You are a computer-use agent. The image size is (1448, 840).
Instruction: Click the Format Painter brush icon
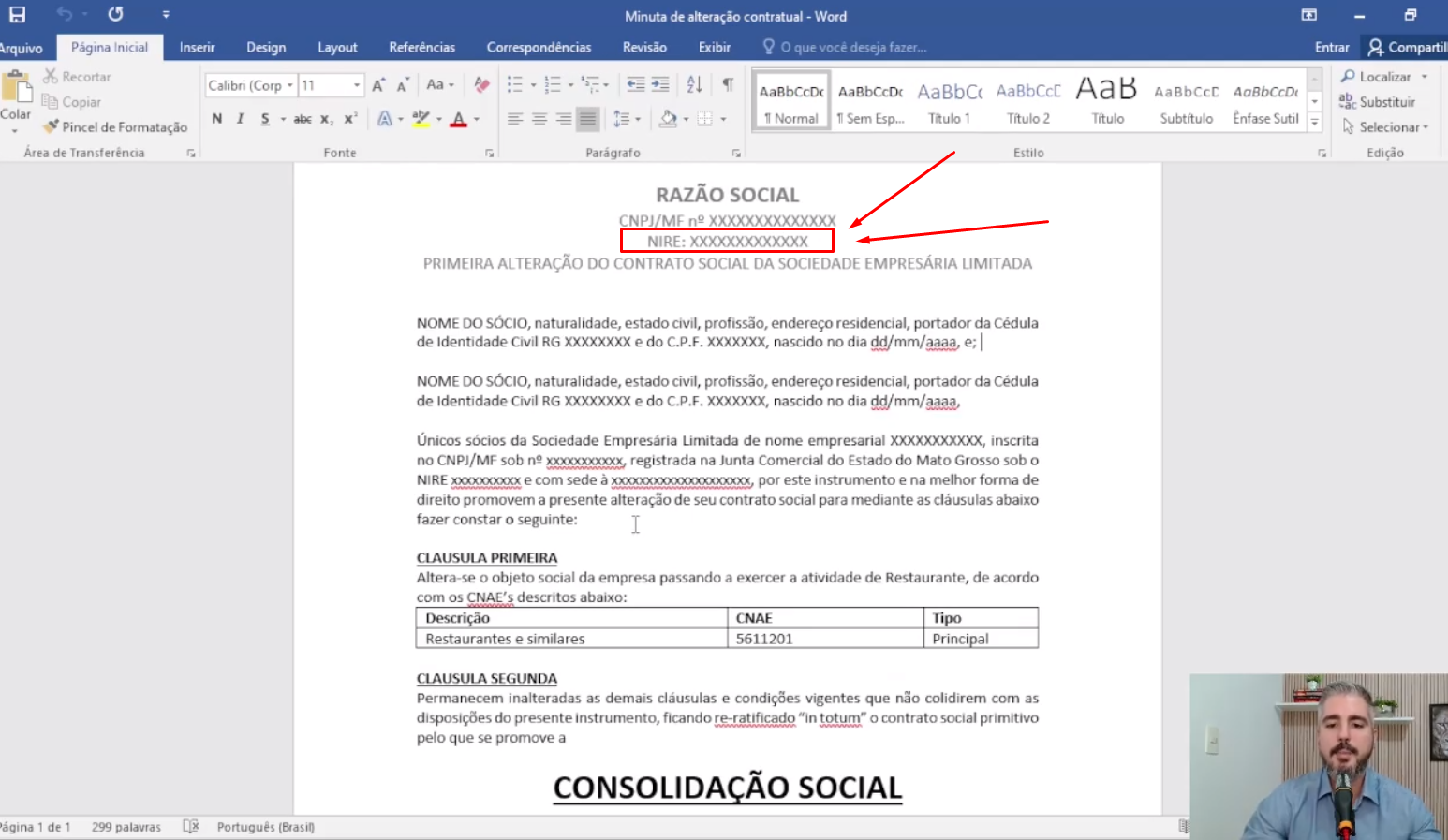51,126
